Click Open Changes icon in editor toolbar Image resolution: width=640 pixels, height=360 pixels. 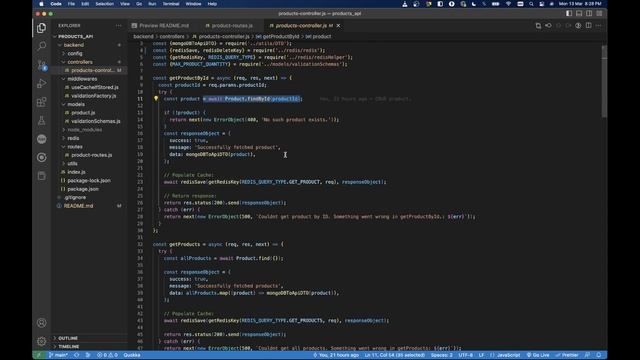tap(538, 25)
